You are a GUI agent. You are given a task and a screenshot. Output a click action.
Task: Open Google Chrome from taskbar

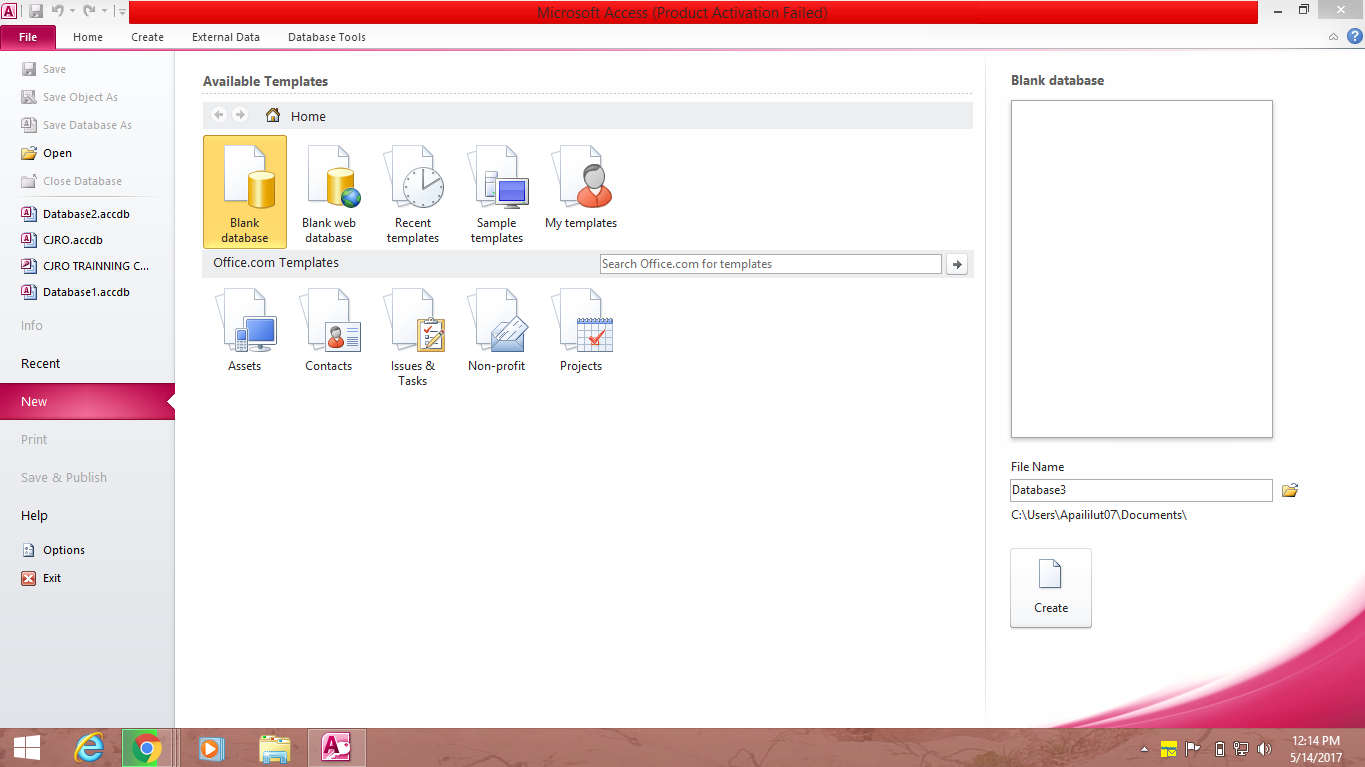point(147,748)
